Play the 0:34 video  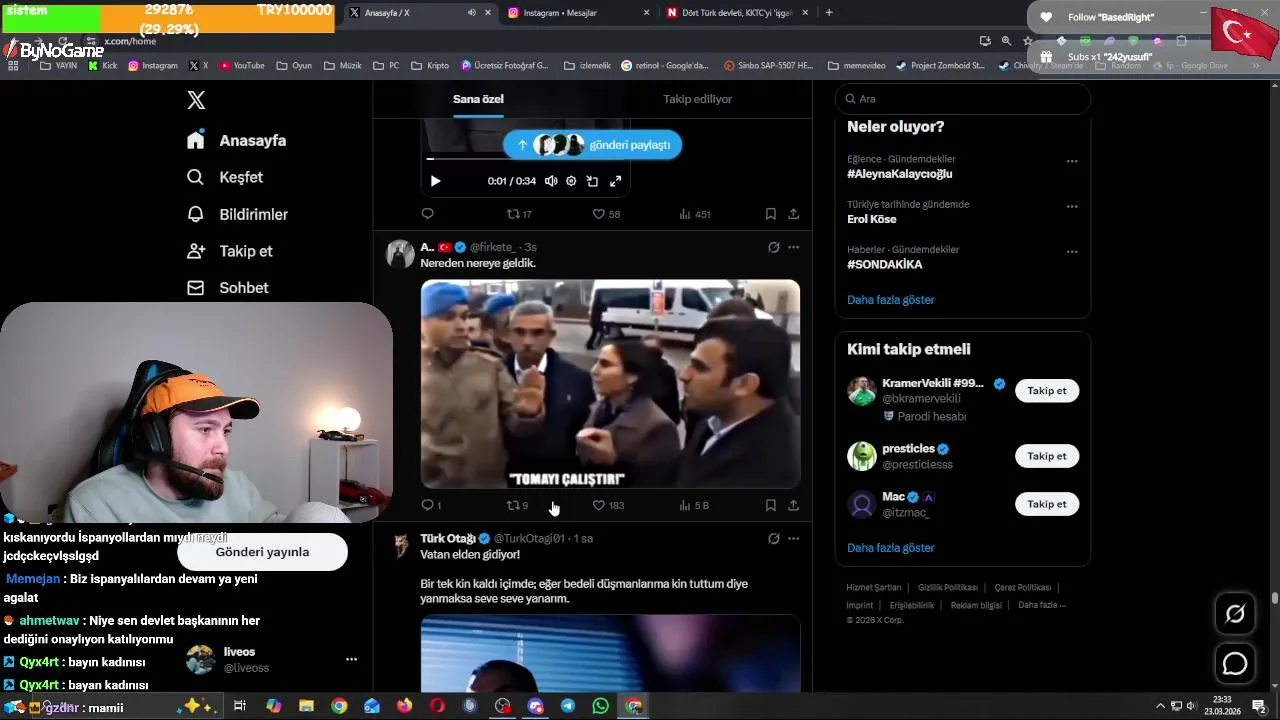[x=435, y=181]
